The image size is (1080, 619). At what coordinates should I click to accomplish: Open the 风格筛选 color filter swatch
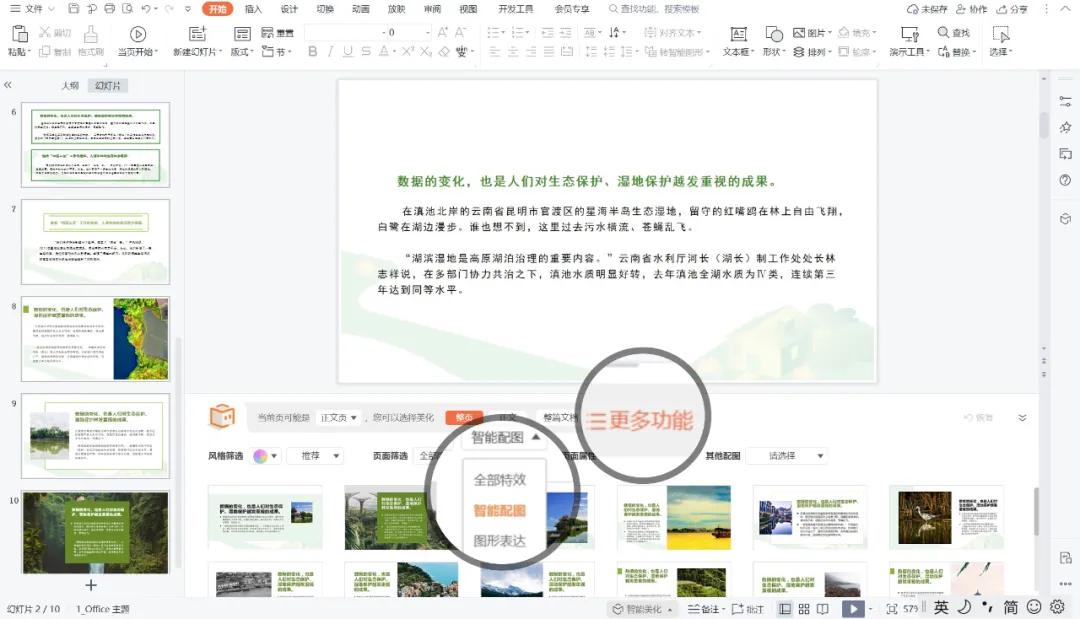[x=262, y=455]
